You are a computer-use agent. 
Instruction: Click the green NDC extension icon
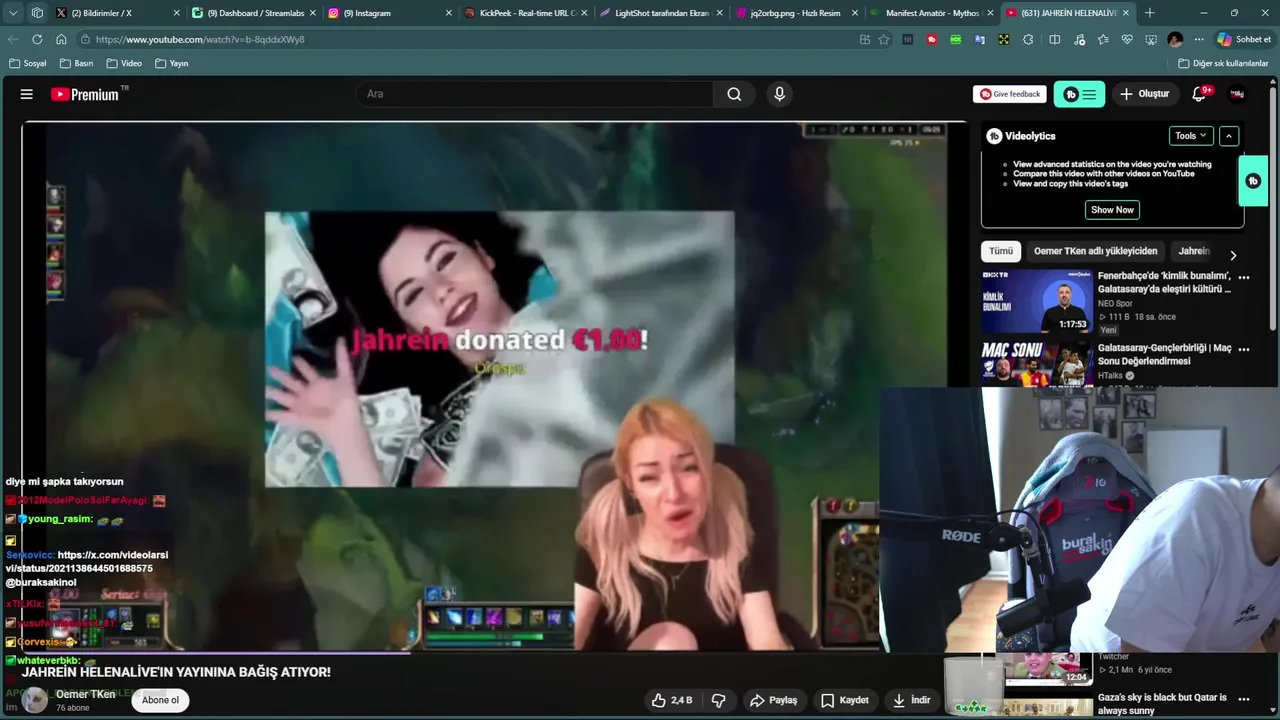(x=956, y=39)
